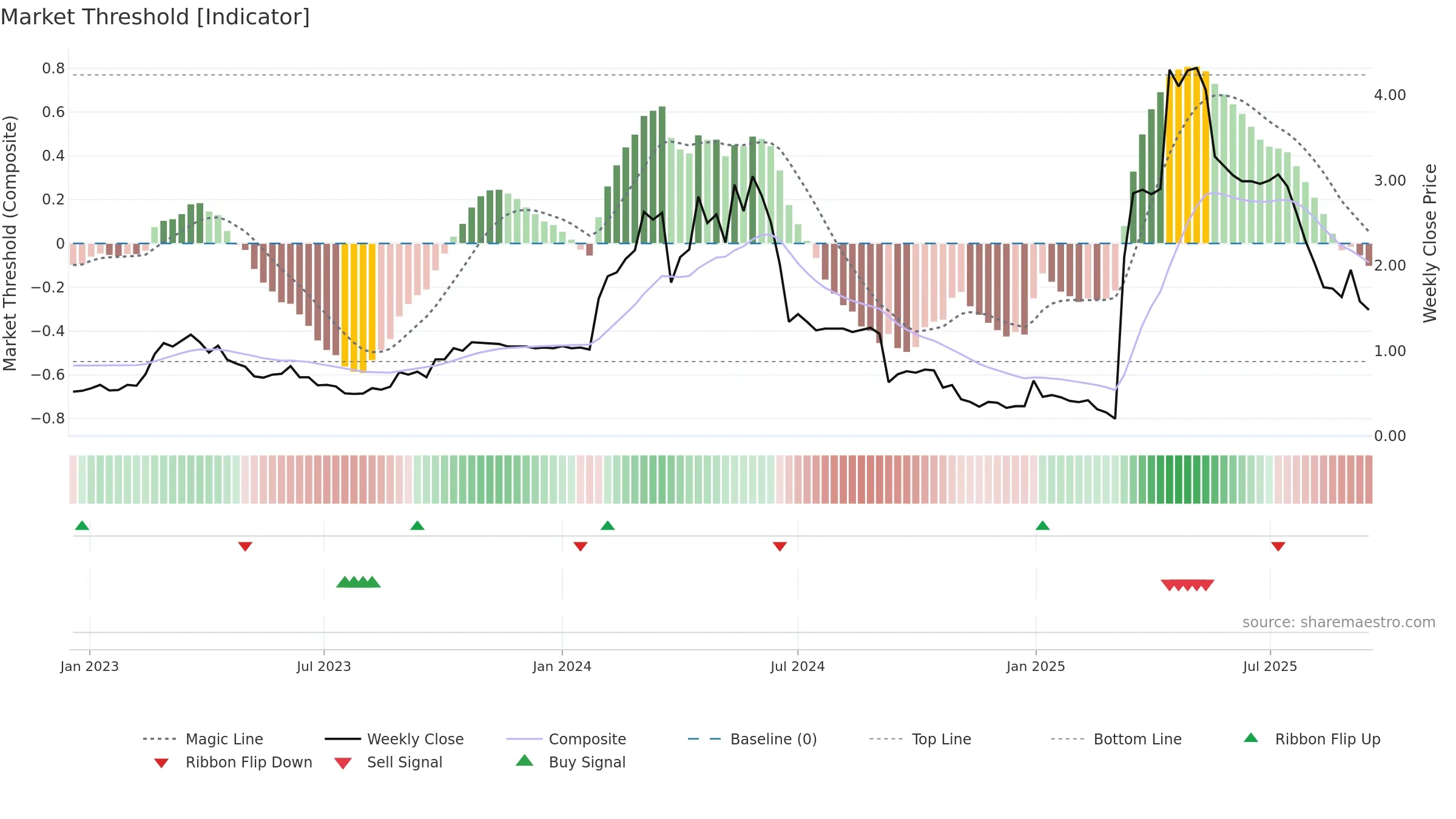Screen dimensions: 1456x819
Task: Click the darkest green ribbon segment in 2025
Action: pyautogui.click(x=1179, y=479)
